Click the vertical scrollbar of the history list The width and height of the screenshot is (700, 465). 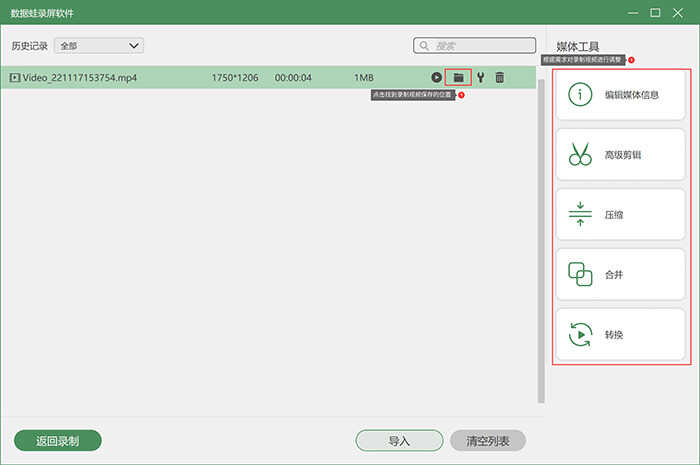(541, 230)
